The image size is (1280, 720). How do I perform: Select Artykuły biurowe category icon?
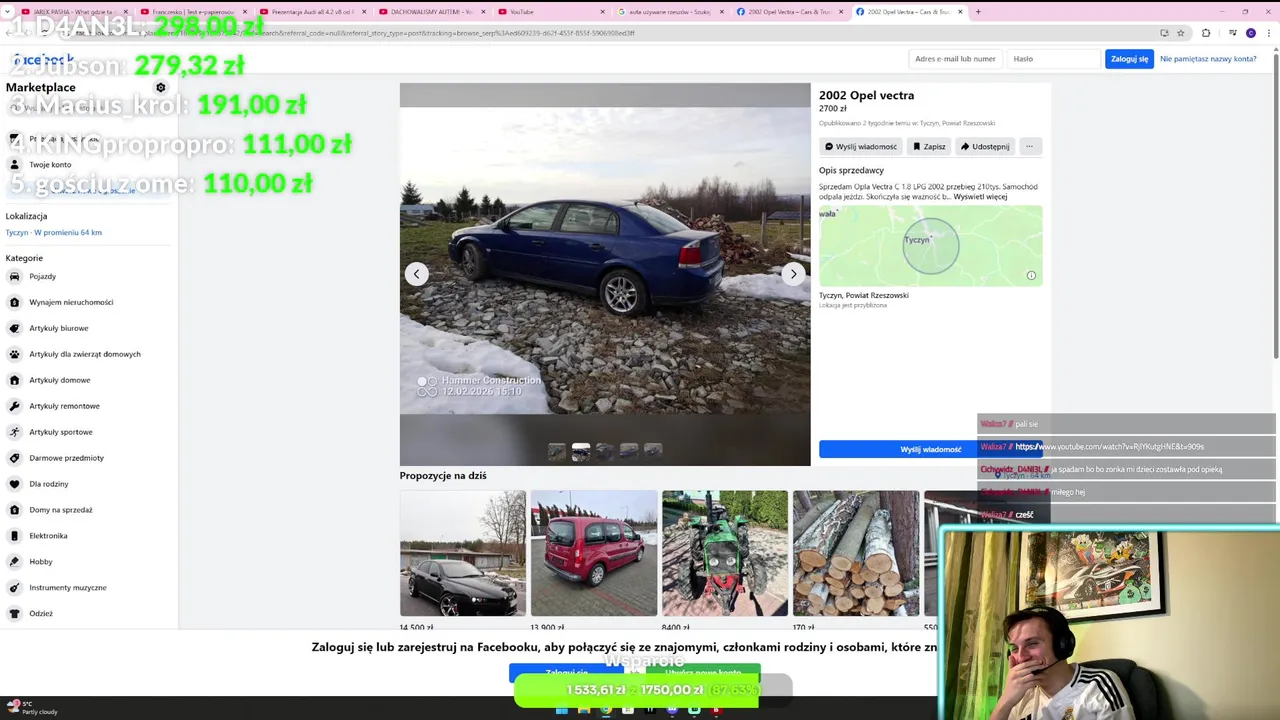[14, 328]
